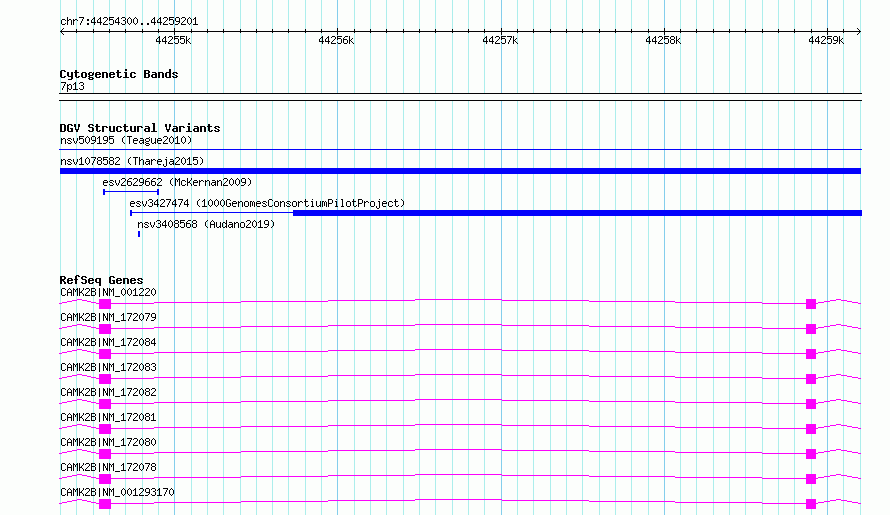Click the thick blue esv3427474 variant bar
Viewport: 890px width, 515px height.
577,213
